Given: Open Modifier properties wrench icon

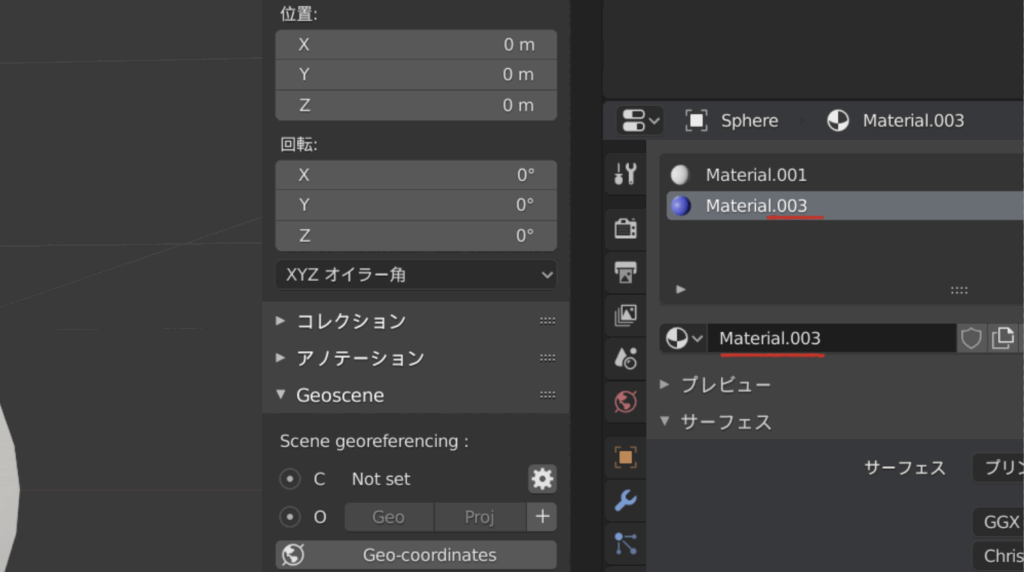Looking at the screenshot, I should (626, 500).
